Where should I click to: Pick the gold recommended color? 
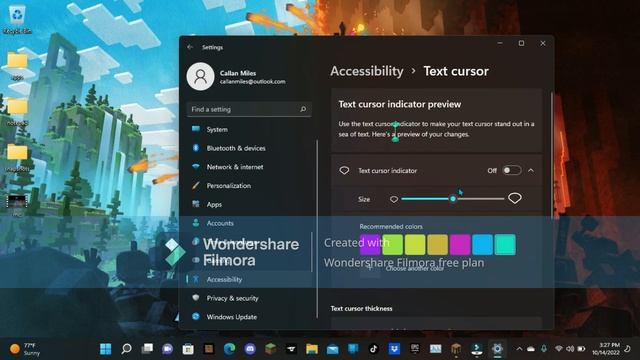(x=438, y=244)
